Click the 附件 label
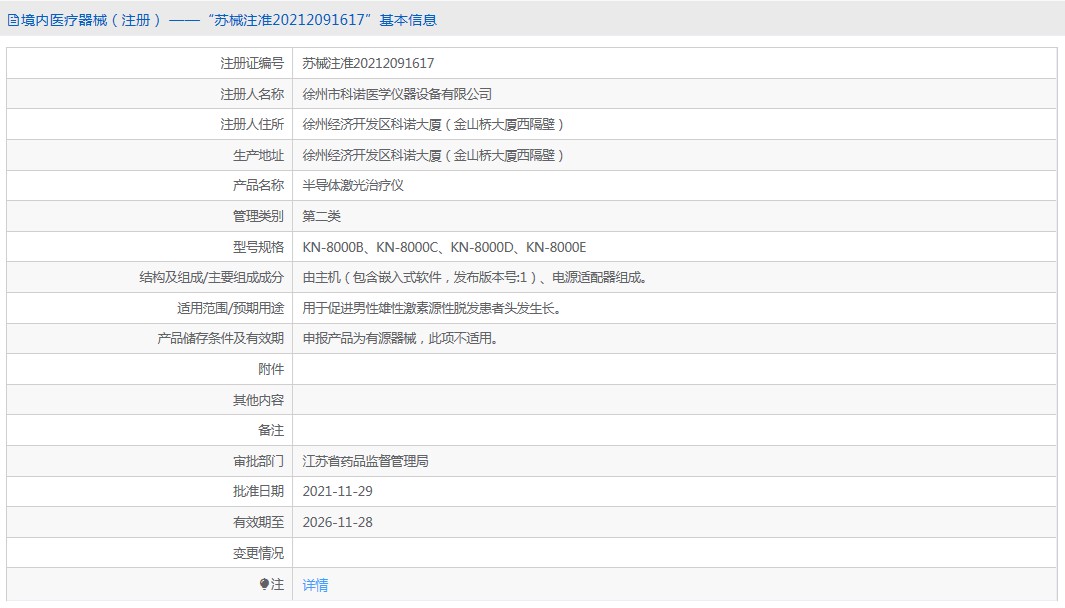 pos(271,369)
